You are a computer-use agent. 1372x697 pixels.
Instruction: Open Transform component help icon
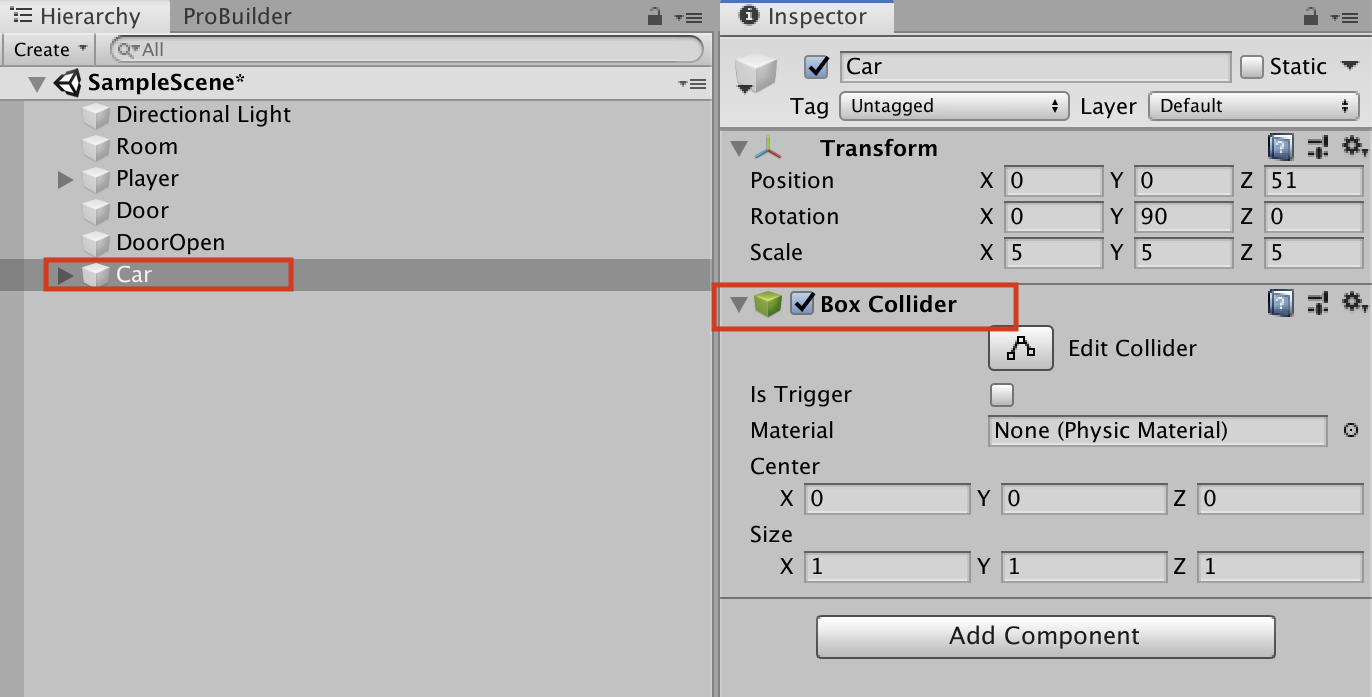1280,148
